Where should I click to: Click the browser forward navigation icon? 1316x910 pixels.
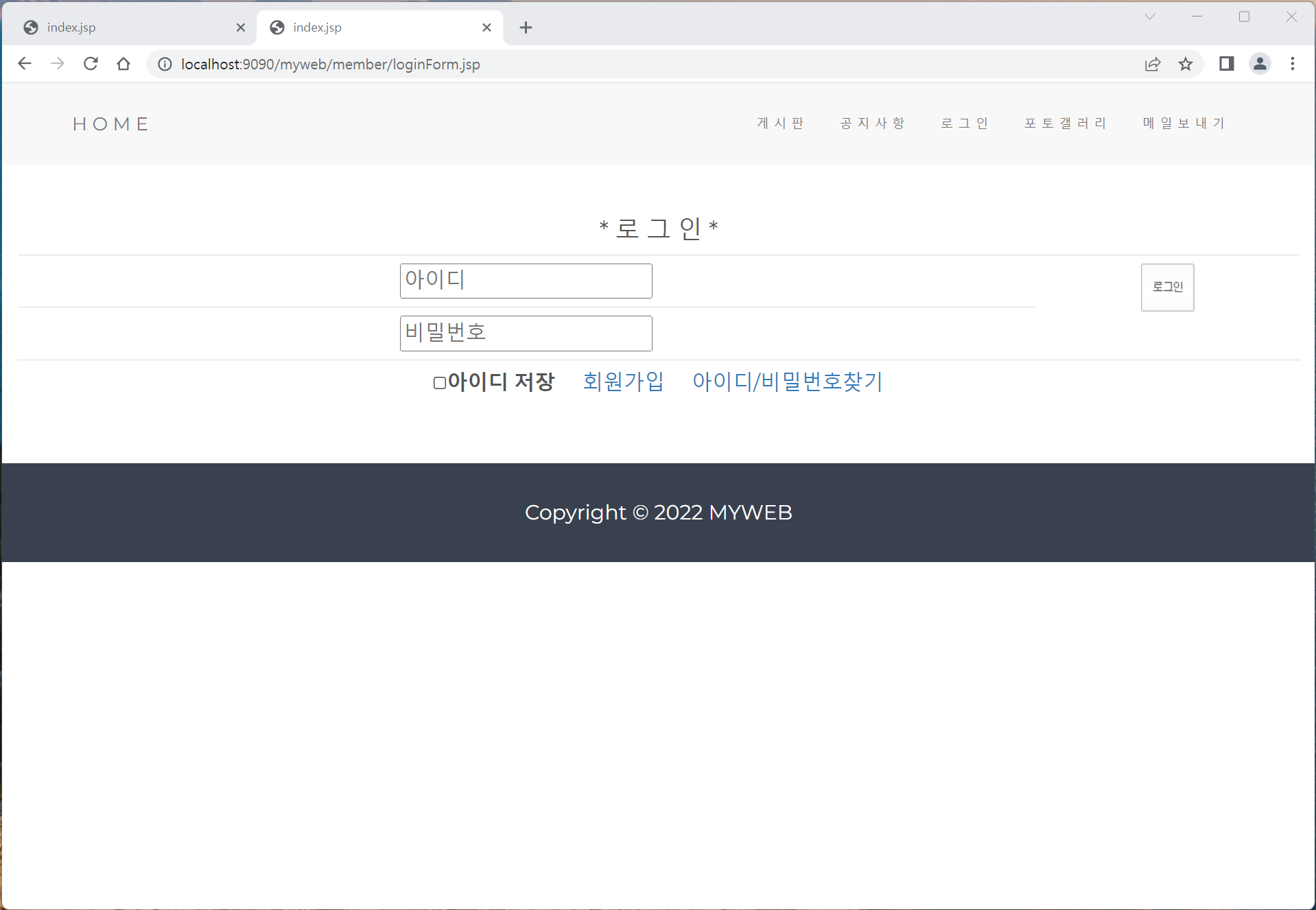coord(57,64)
